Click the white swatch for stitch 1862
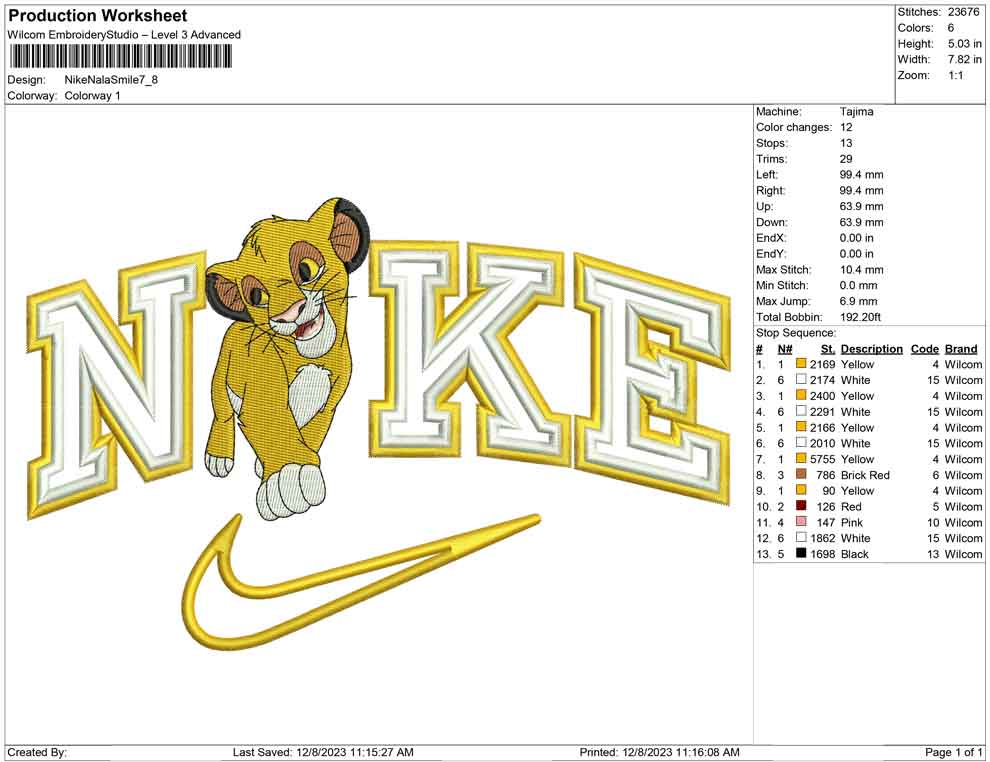 click(801, 537)
